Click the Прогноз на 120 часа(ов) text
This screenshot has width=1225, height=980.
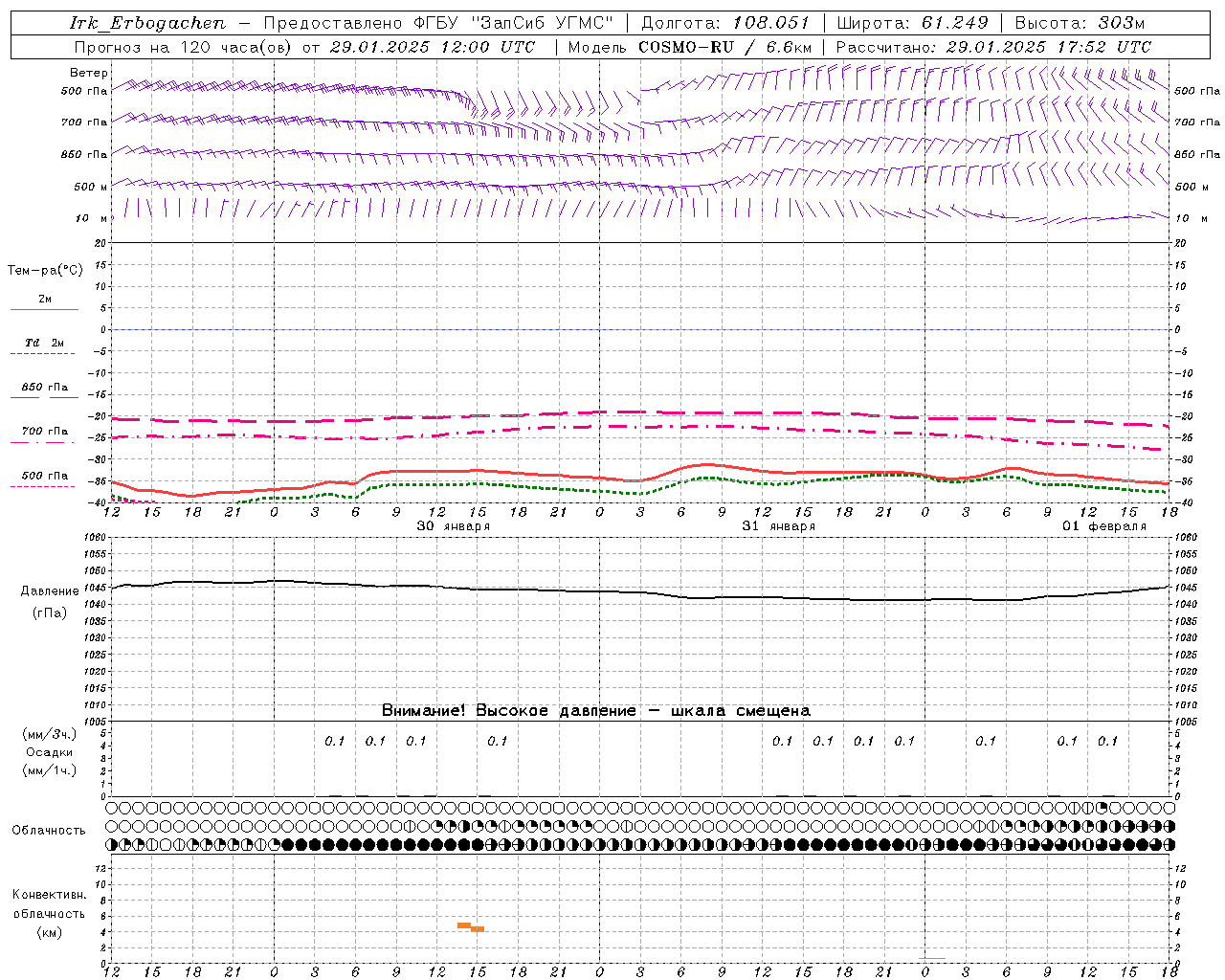point(183,47)
